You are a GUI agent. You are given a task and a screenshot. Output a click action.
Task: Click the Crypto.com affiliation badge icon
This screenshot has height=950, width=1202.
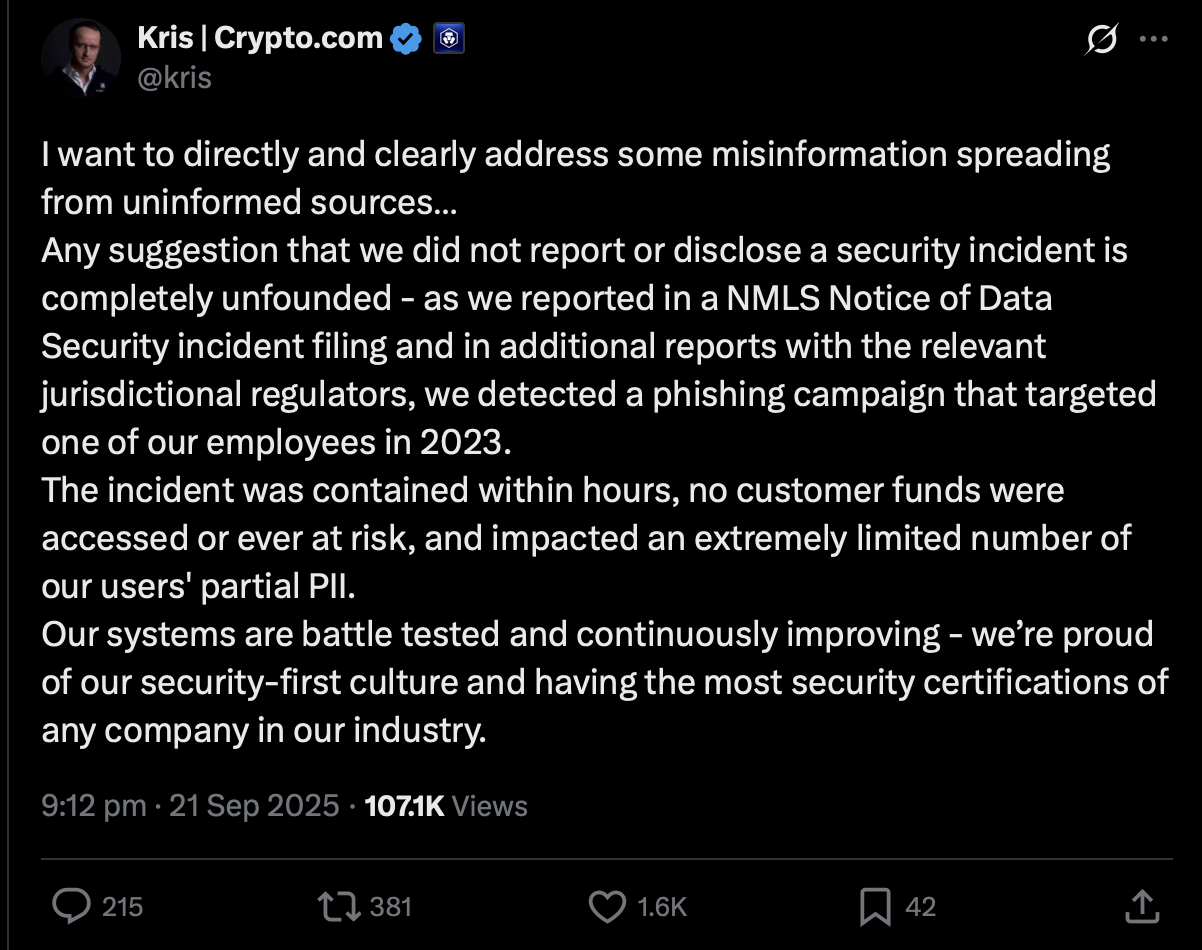tap(445, 39)
